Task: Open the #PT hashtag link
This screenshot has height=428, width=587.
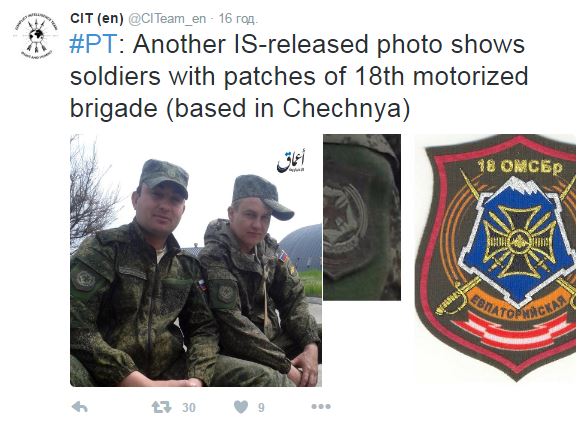Action: [x=94, y=44]
